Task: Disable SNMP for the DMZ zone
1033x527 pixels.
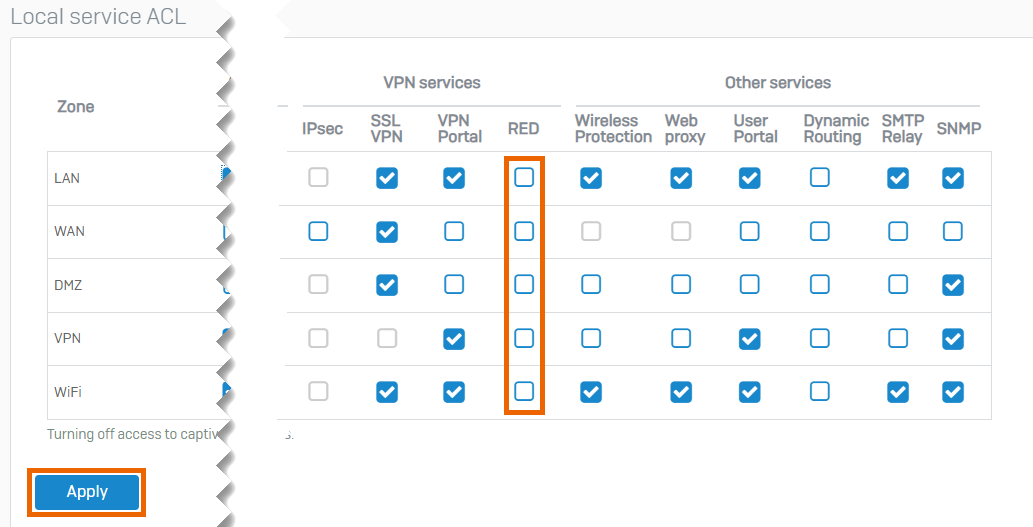Action: click(x=953, y=285)
